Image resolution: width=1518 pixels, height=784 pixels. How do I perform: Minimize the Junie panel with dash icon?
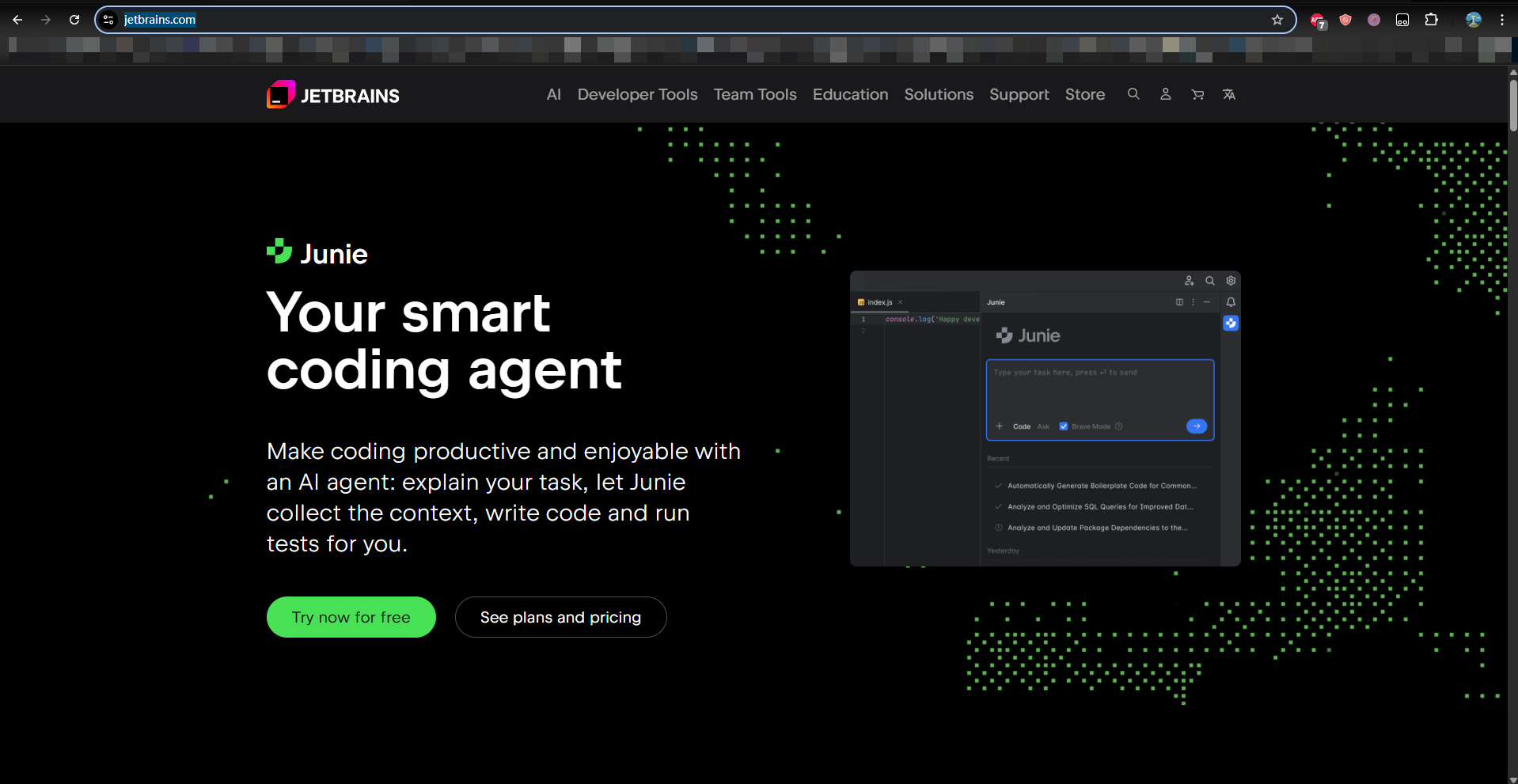pyautogui.click(x=1207, y=302)
